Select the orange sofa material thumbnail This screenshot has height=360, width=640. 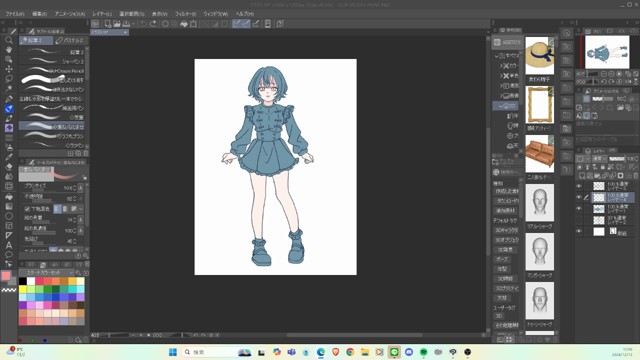539,153
